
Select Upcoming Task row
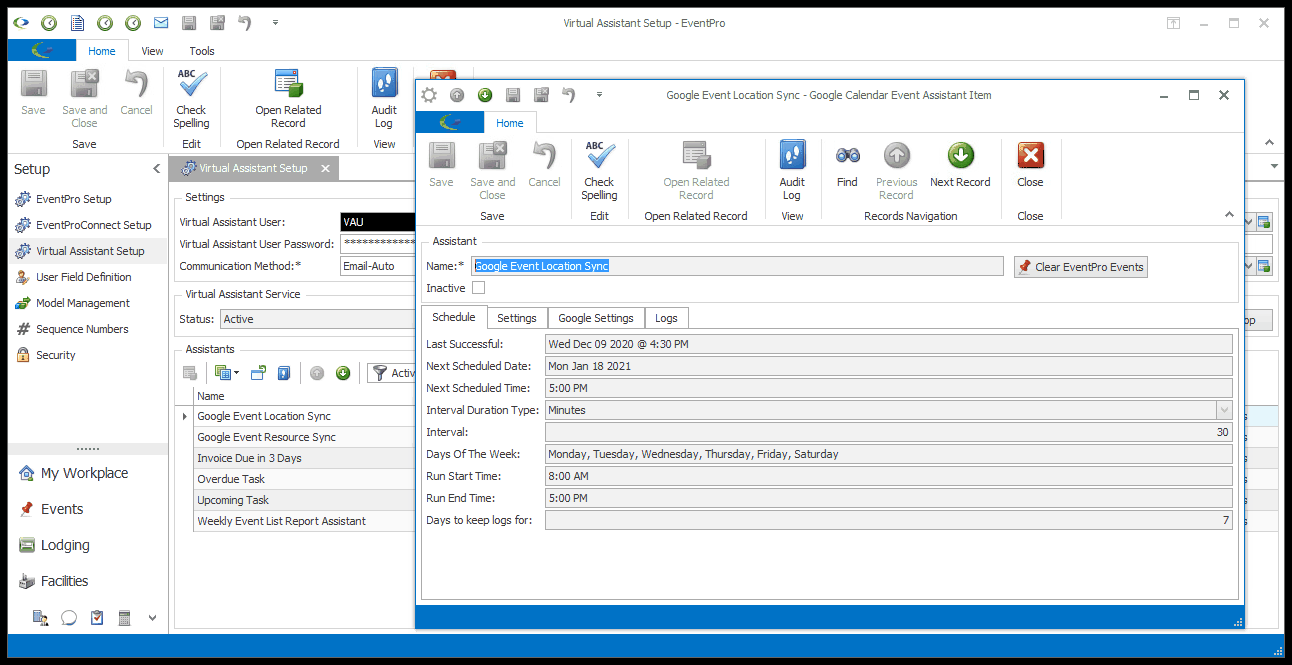click(304, 500)
